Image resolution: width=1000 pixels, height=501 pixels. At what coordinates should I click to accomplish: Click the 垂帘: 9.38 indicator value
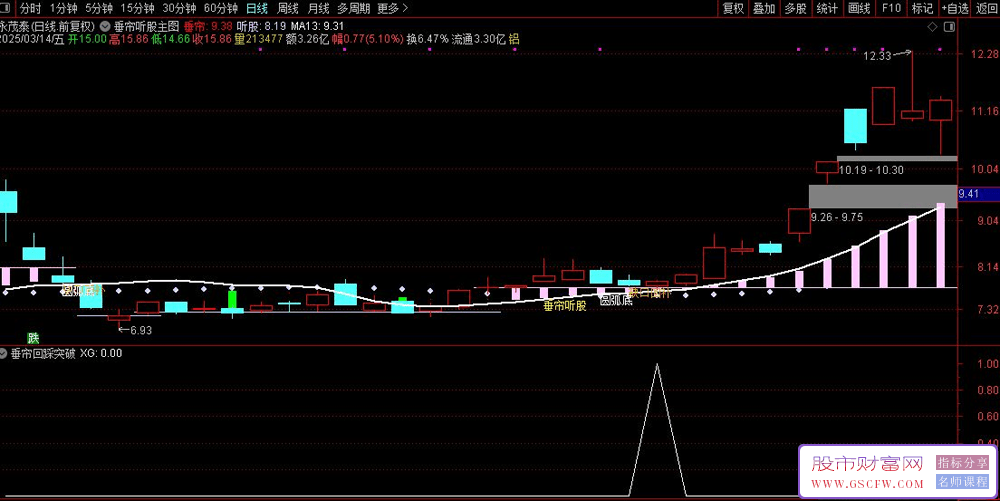tap(208, 27)
